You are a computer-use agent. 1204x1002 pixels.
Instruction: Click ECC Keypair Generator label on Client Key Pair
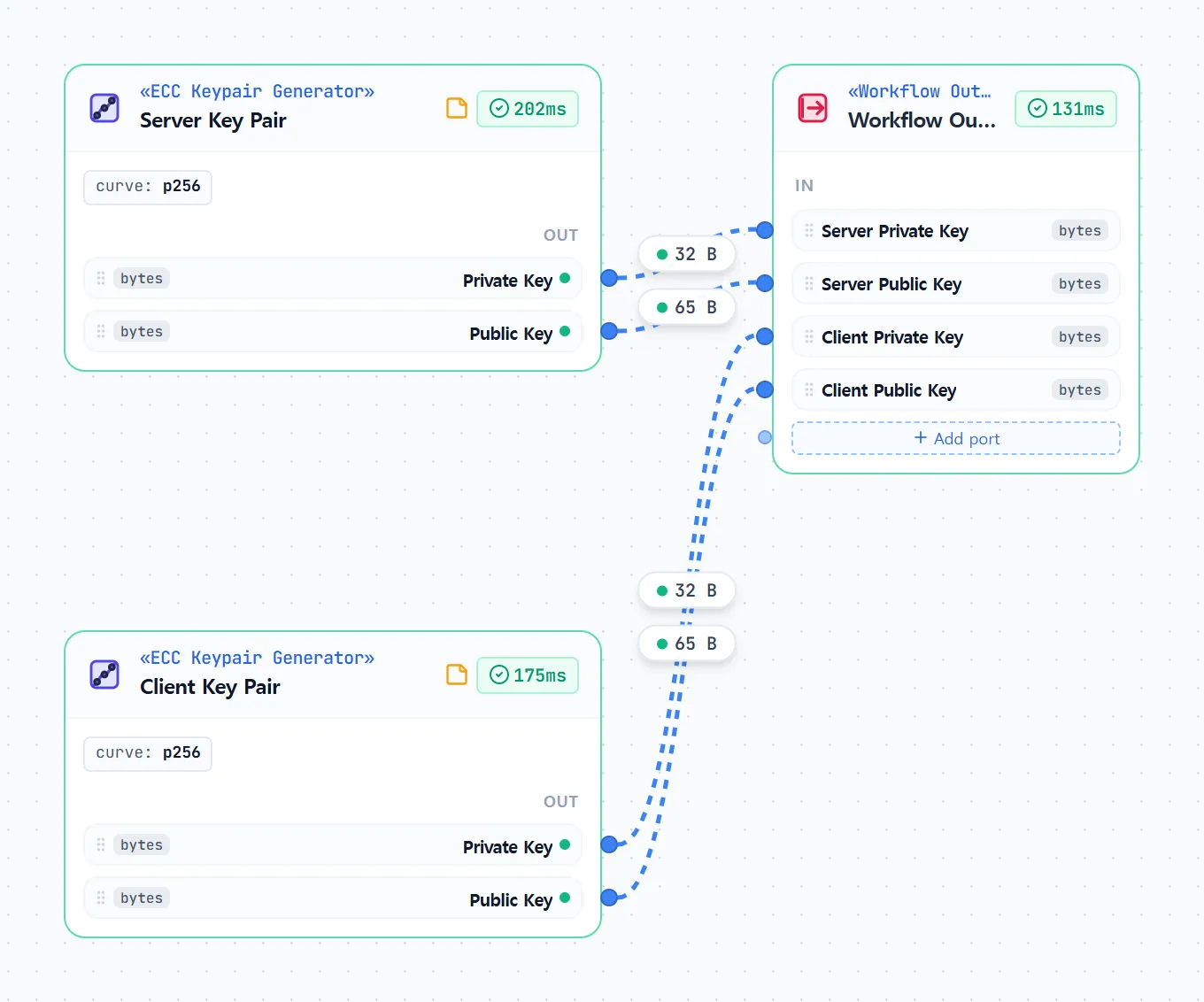pyautogui.click(x=257, y=658)
